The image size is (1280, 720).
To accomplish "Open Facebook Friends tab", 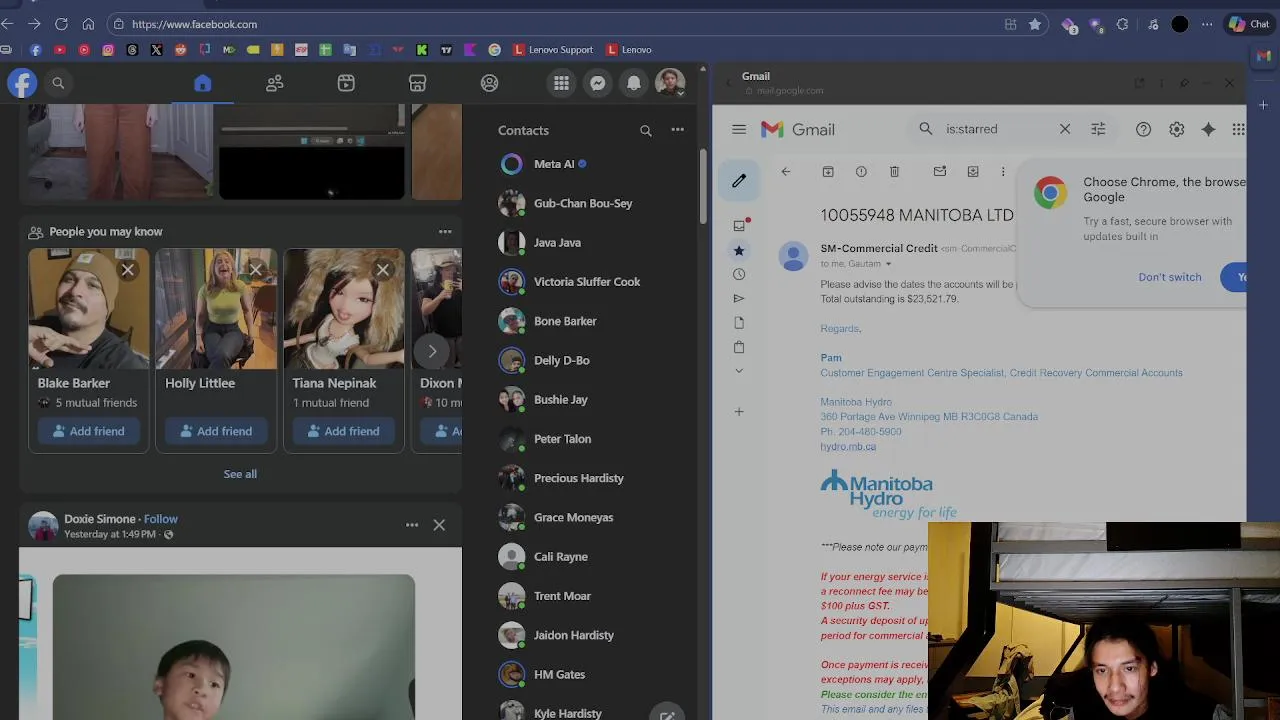I will 274,83.
